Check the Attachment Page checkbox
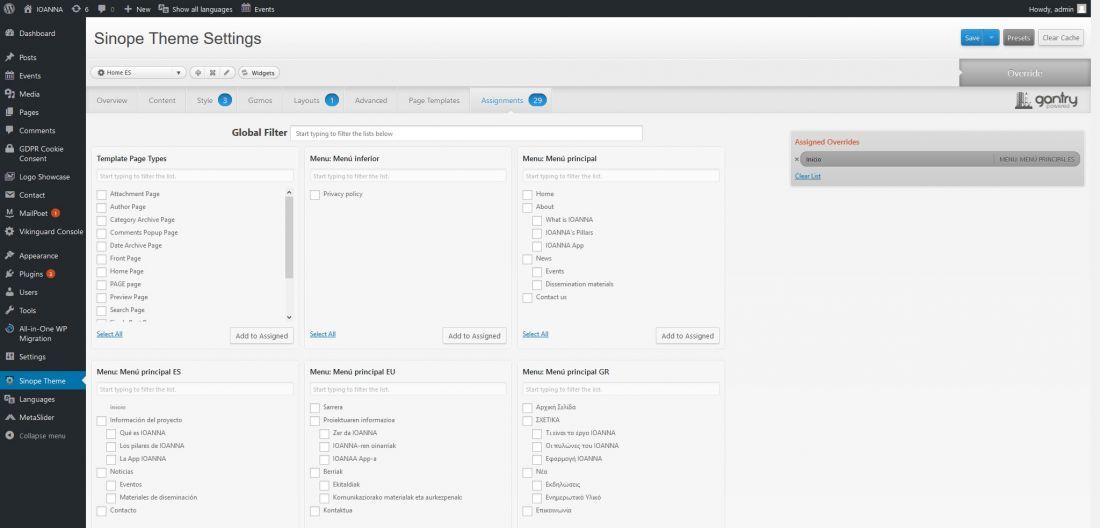The width and height of the screenshot is (1100, 528). 102,194
